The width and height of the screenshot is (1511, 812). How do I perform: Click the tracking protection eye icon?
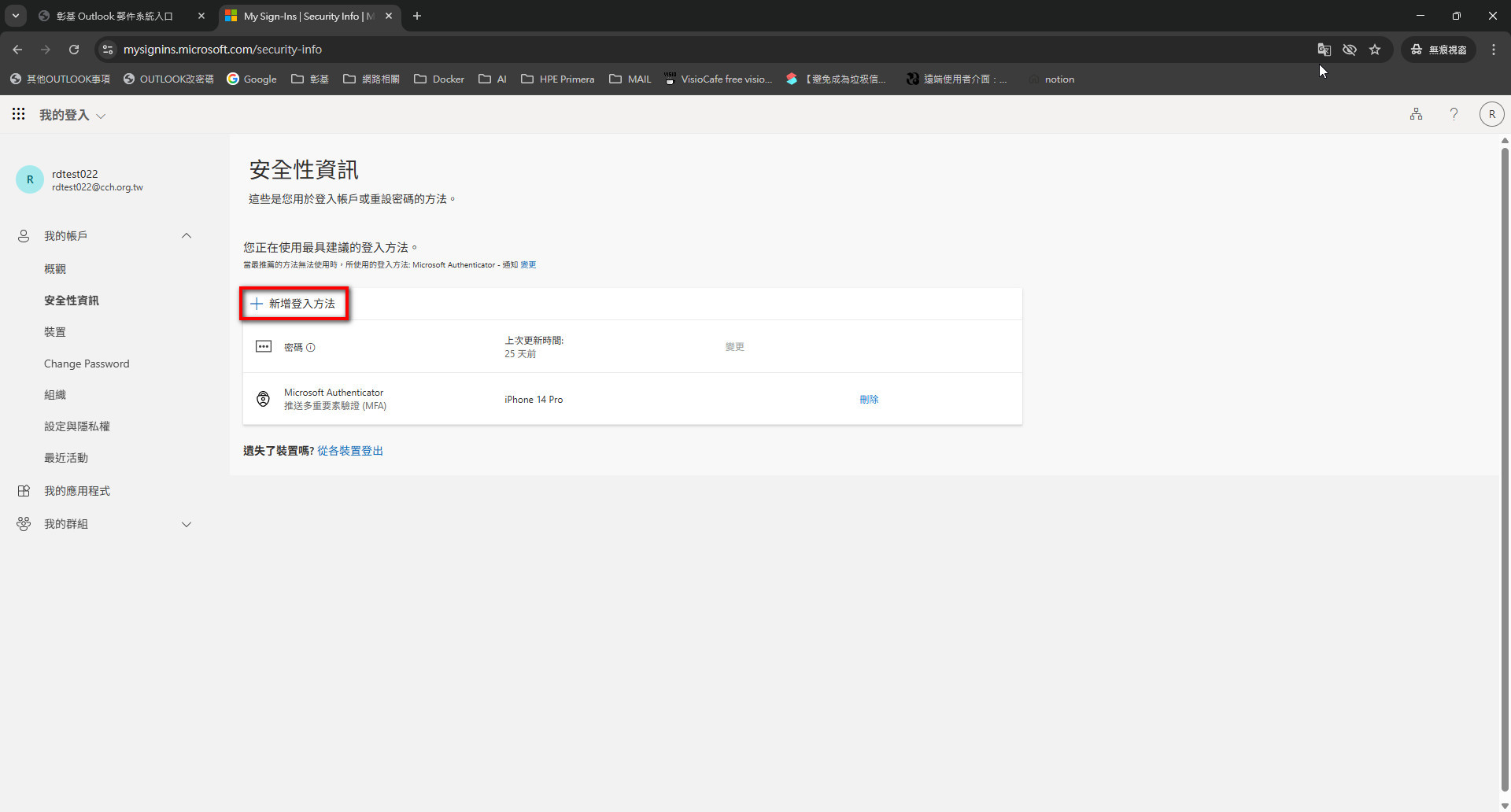point(1350,50)
